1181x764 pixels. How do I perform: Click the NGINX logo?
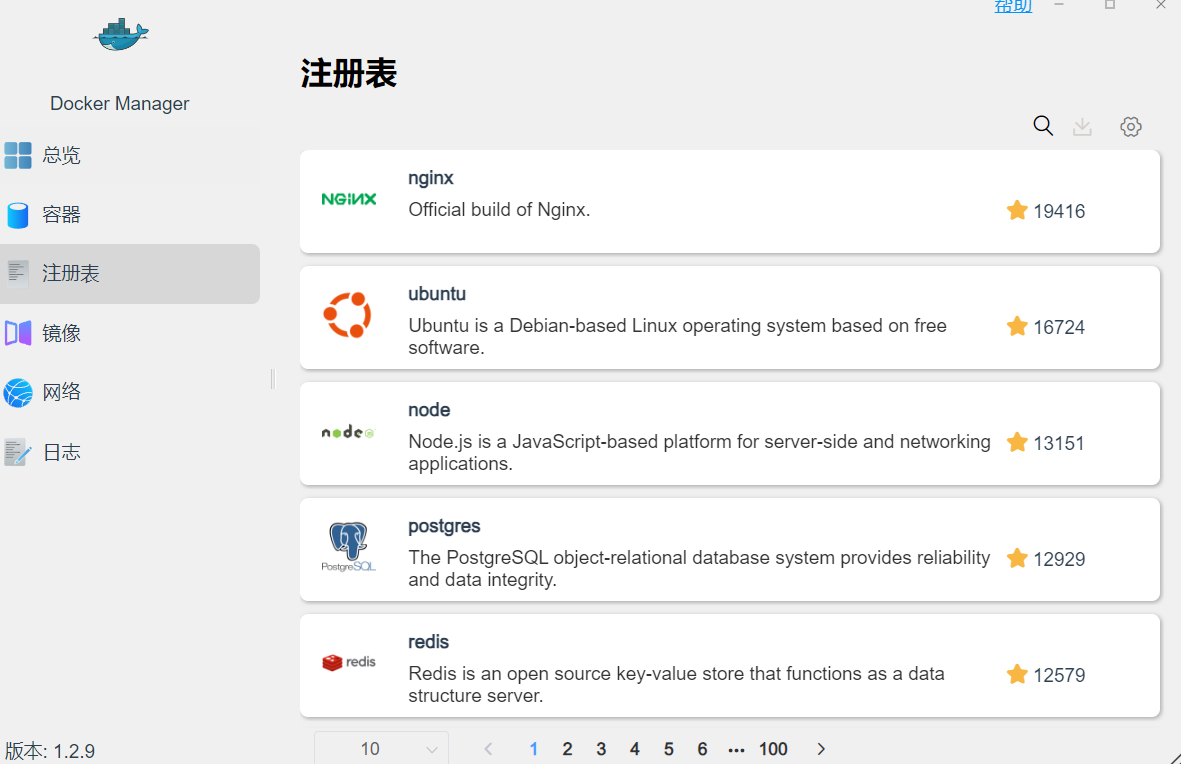349,199
